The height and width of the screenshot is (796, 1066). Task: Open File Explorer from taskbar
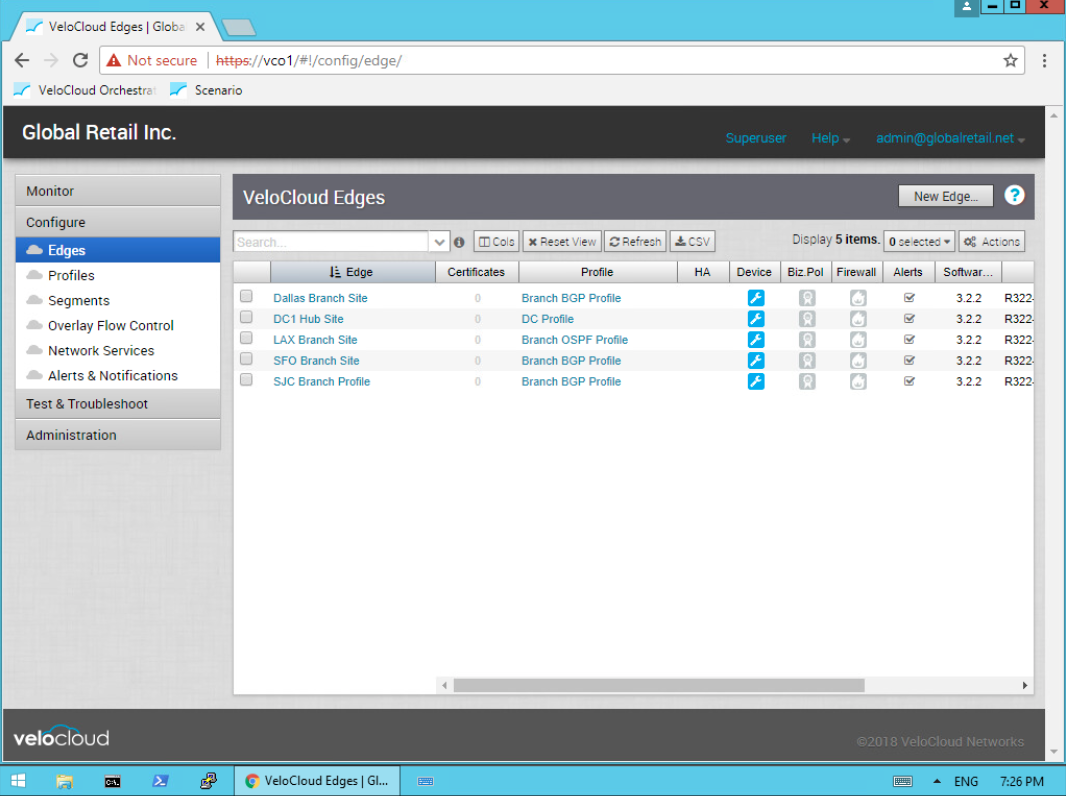click(65, 781)
